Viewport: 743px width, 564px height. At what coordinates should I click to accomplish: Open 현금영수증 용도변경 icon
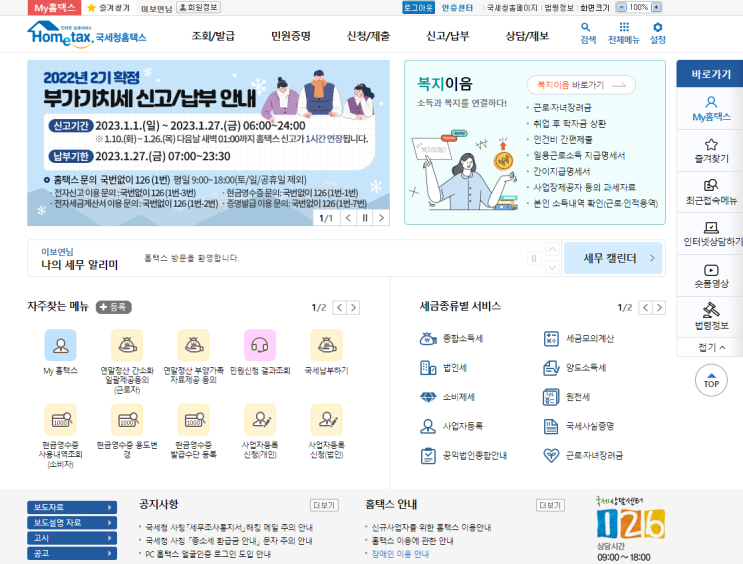[127, 419]
